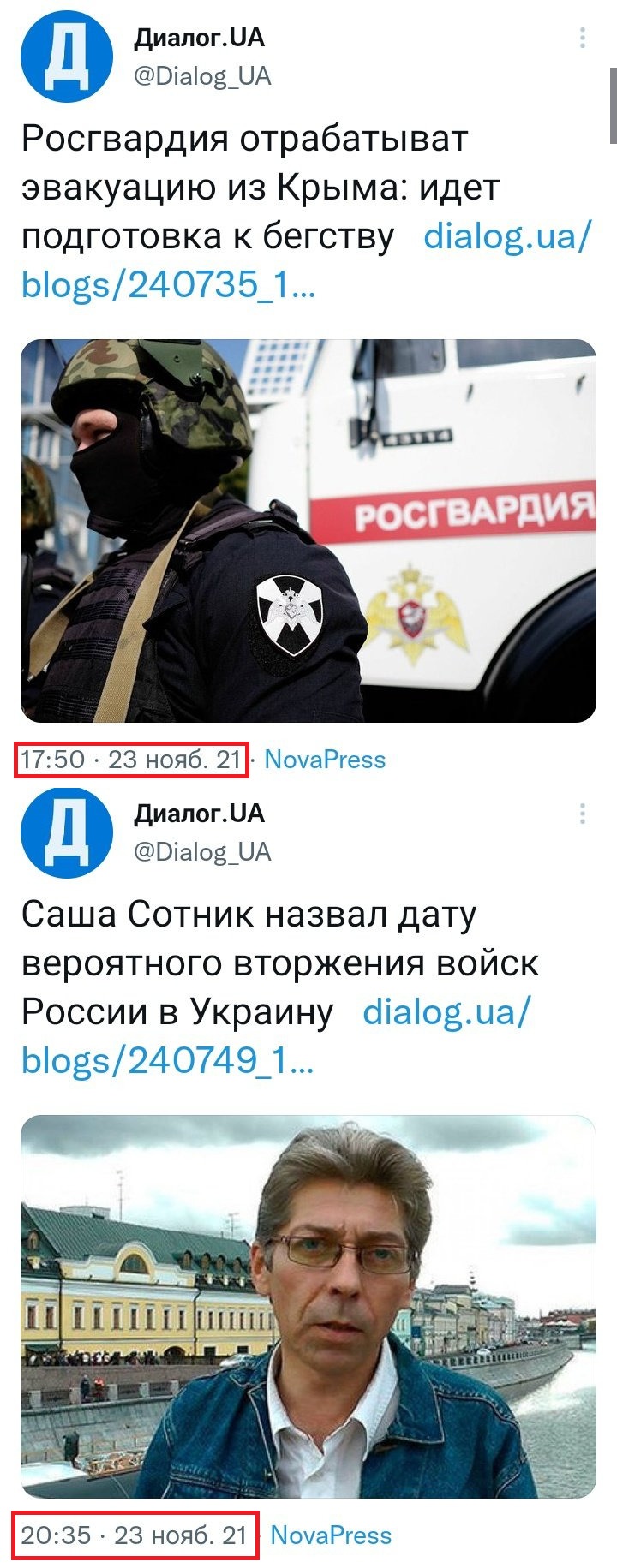View the Саша Сотник photo
Screen dimensions: 617x1568
pyautogui.click(x=308, y=1306)
